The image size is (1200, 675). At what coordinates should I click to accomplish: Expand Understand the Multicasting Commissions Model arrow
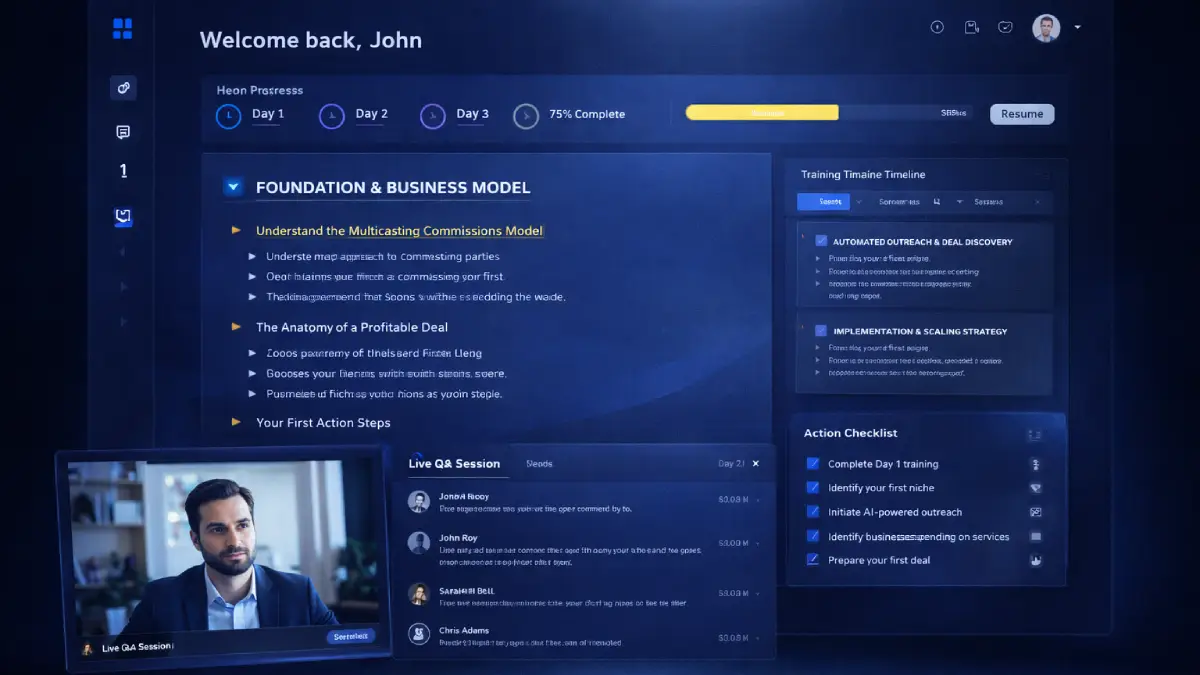pyautogui.click(x=236, y=231)
